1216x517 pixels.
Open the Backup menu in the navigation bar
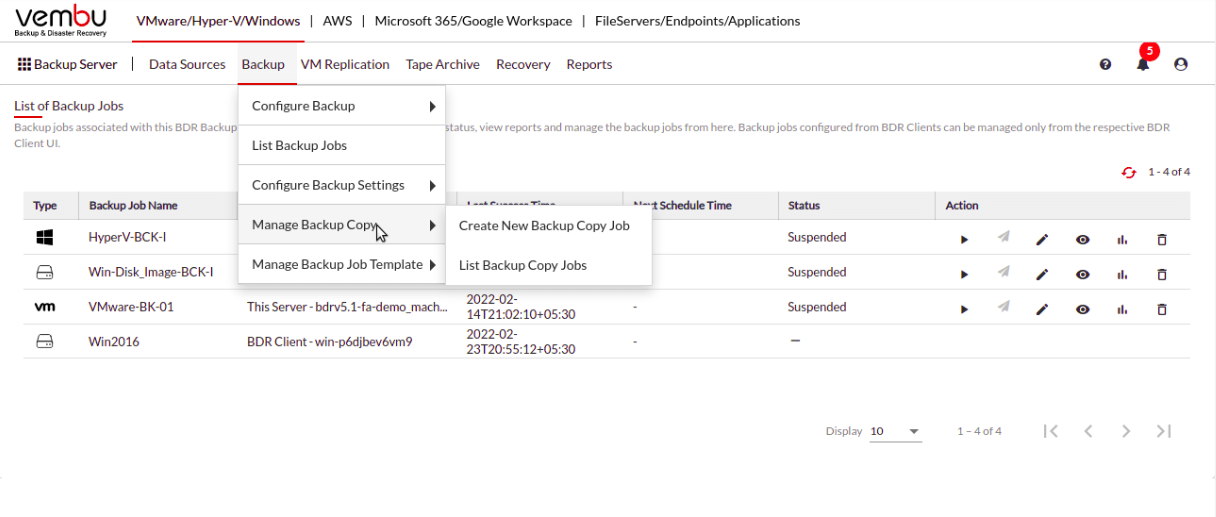[263, 64]
